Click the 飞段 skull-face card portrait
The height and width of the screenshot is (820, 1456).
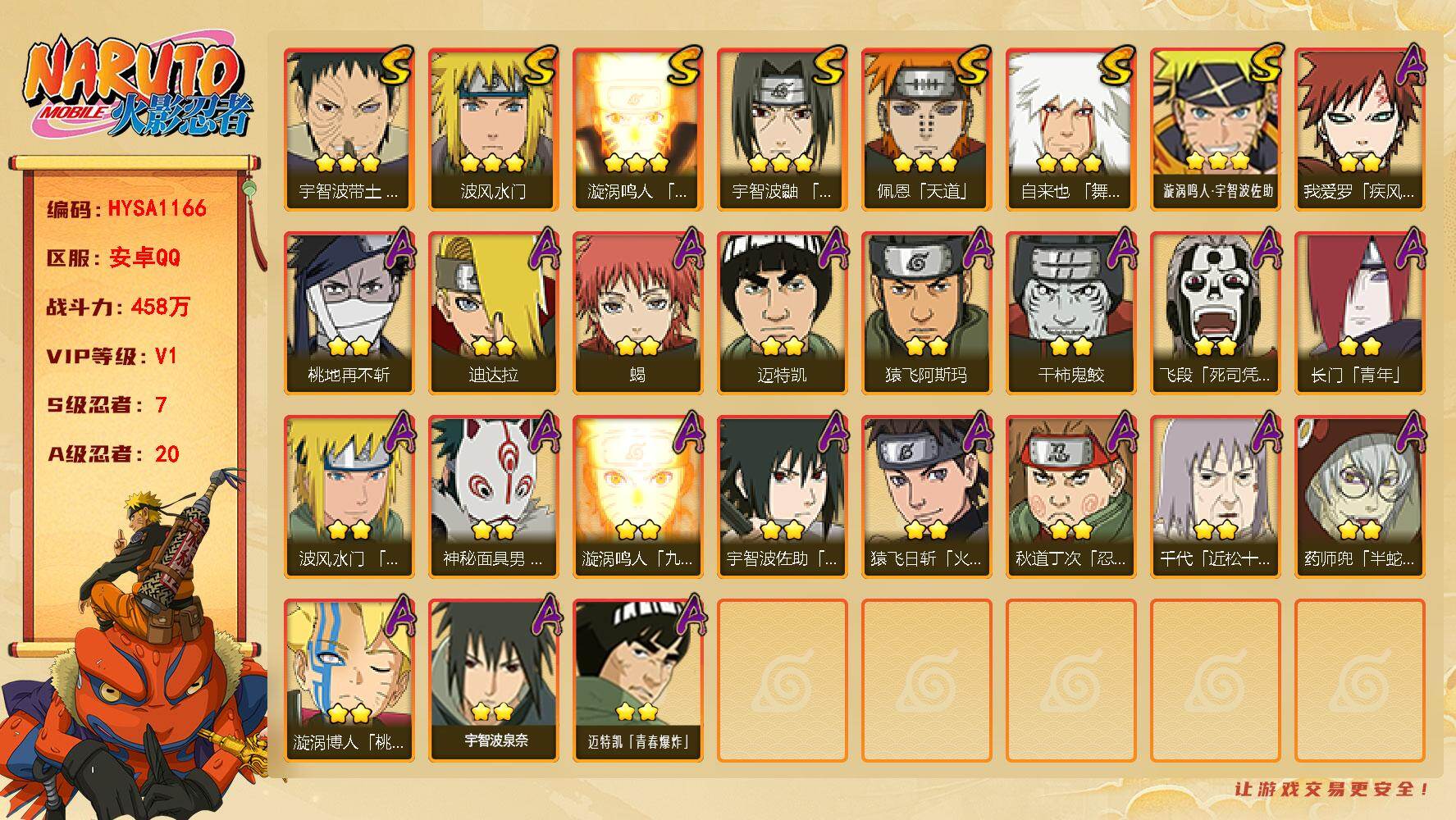pos(1216,296)
